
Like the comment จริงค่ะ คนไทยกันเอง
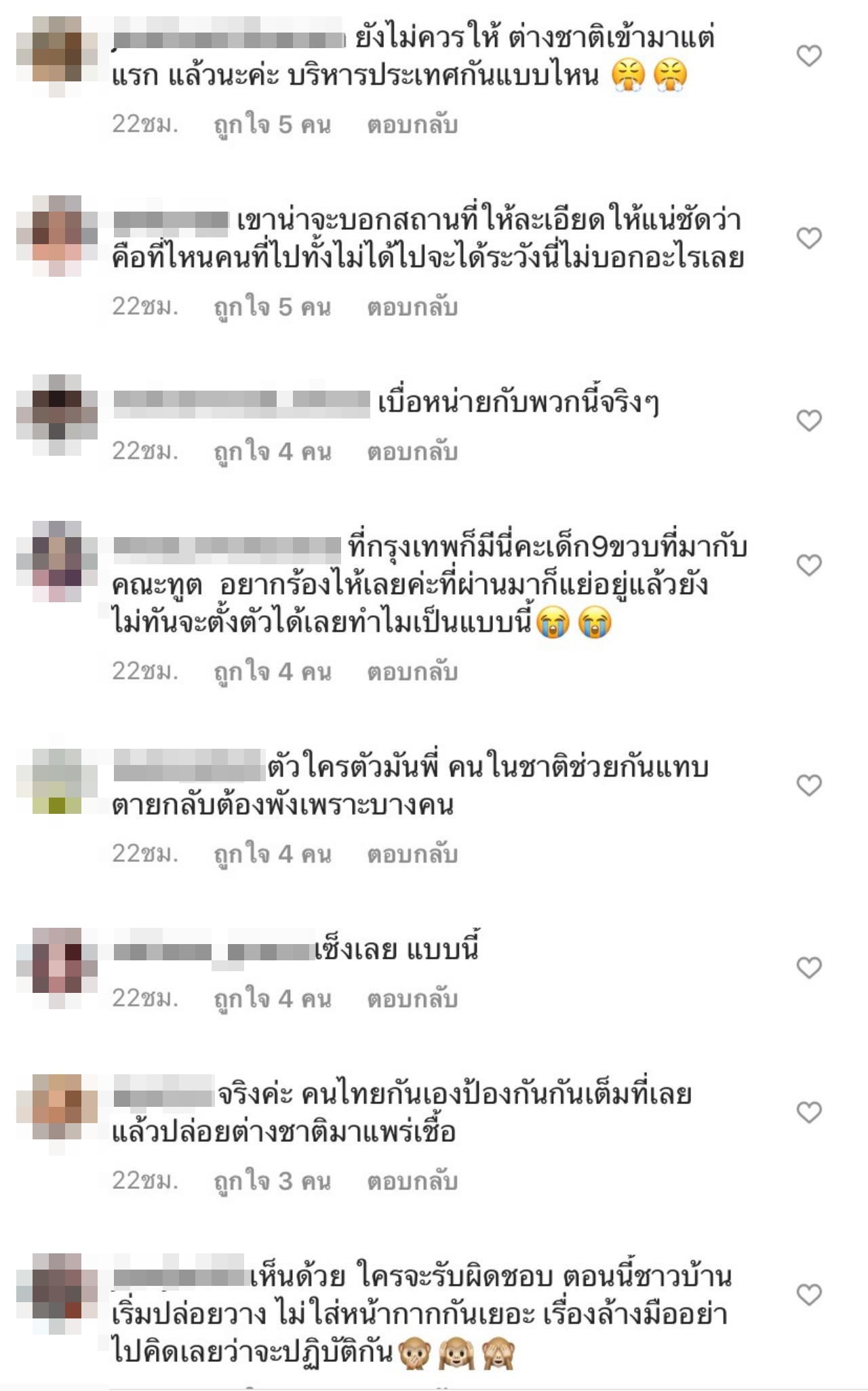(808, 1112)
